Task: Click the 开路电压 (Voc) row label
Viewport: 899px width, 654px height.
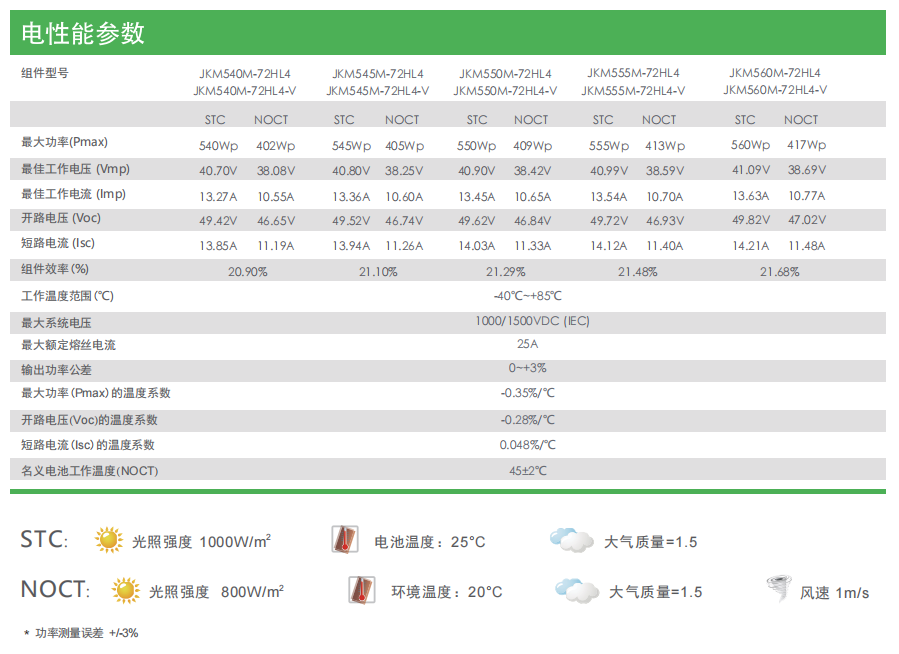Action: click(61, 218)
